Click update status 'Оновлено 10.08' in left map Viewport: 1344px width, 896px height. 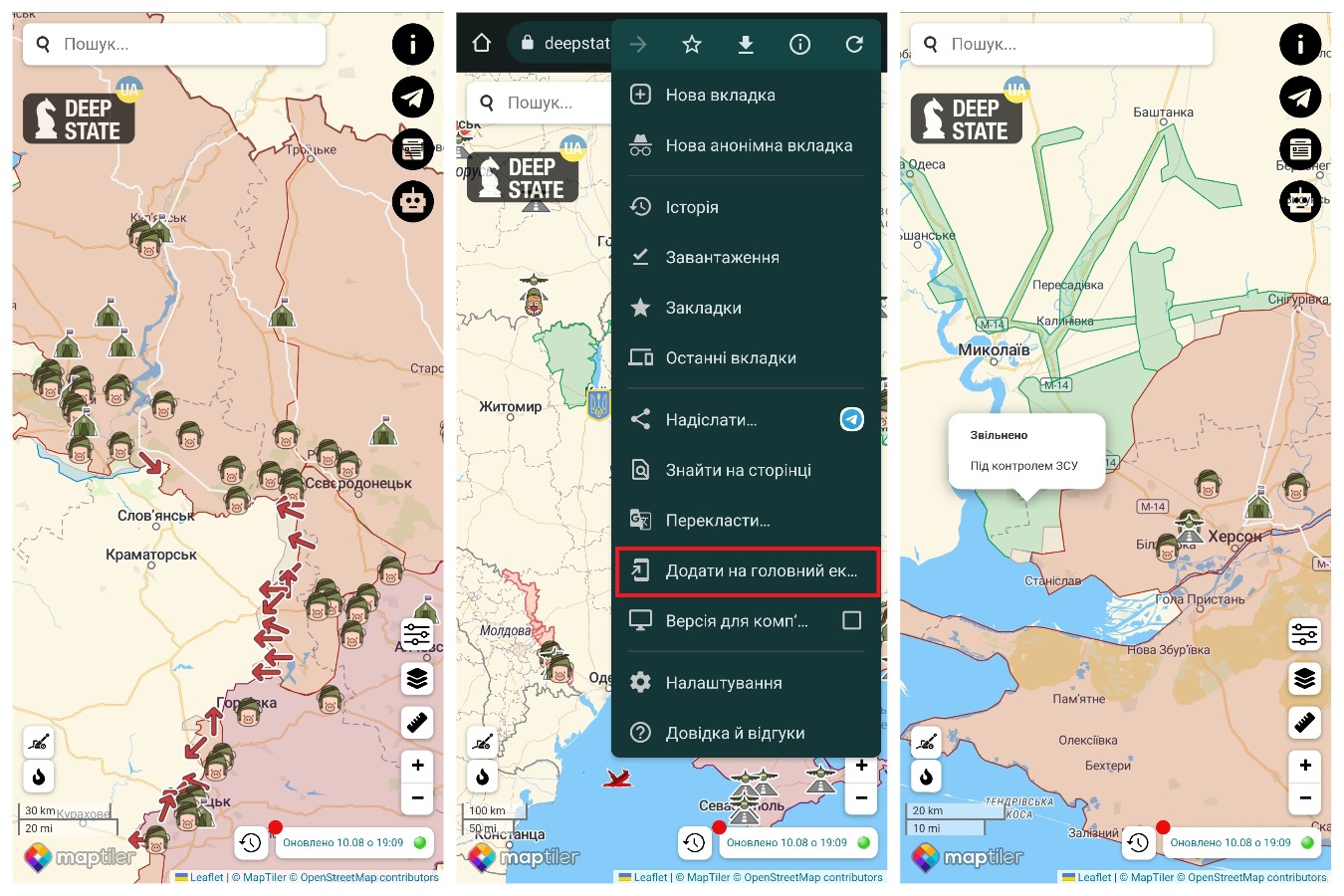(354, 843)
